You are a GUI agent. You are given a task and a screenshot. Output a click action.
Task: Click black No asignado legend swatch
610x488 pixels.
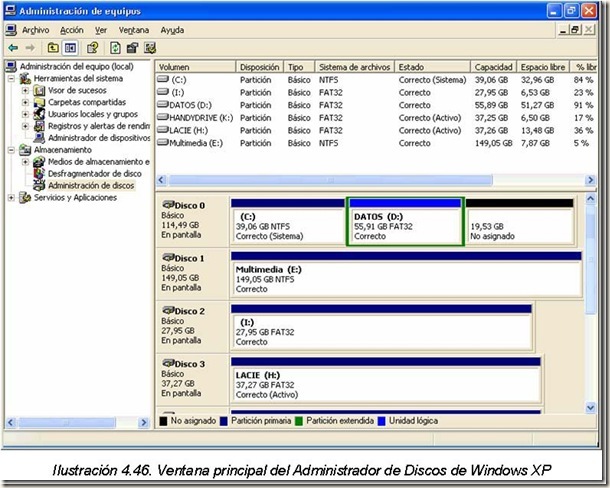[x=163, y=421]
